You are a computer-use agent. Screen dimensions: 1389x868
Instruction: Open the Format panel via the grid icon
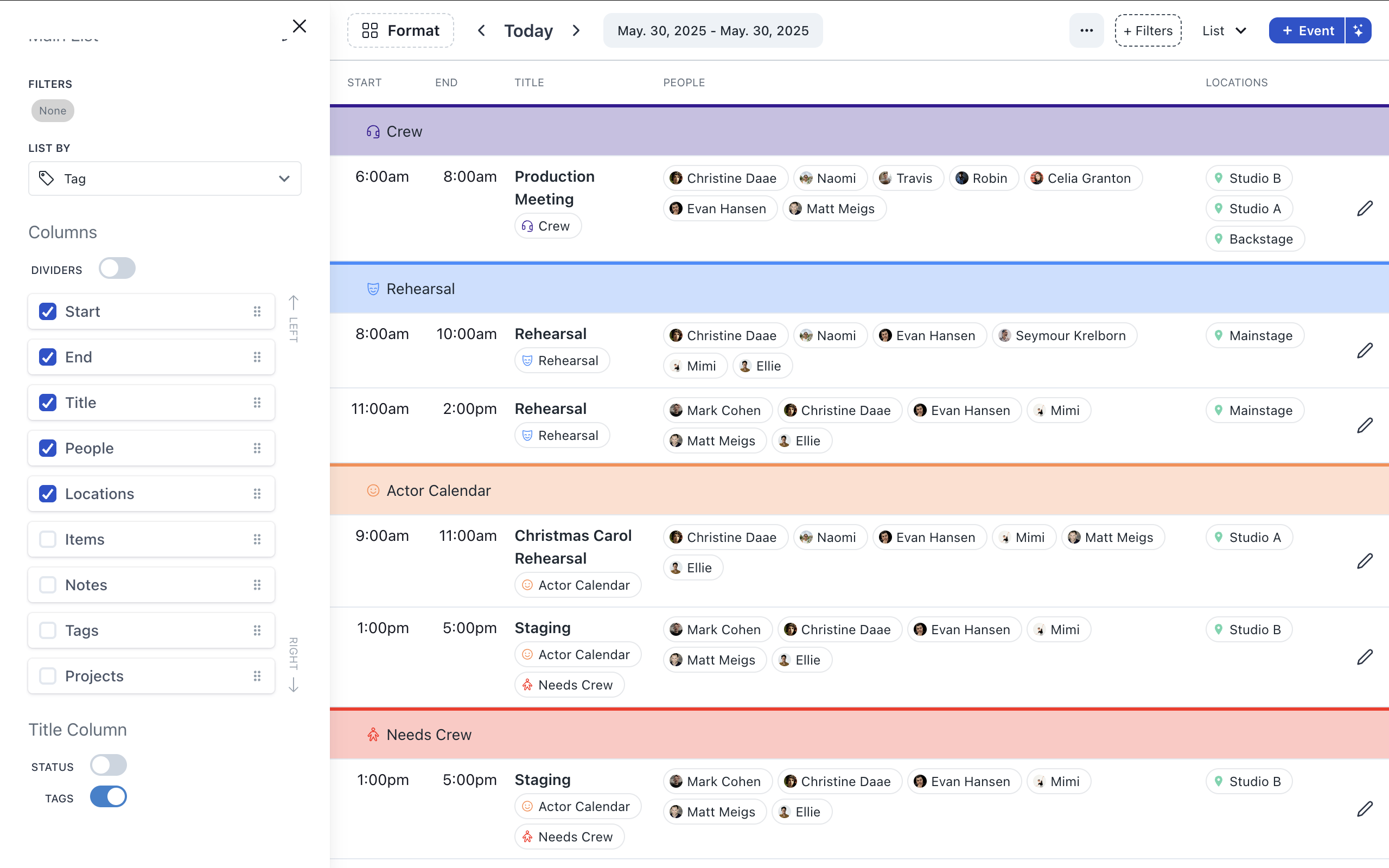point(371,30)
